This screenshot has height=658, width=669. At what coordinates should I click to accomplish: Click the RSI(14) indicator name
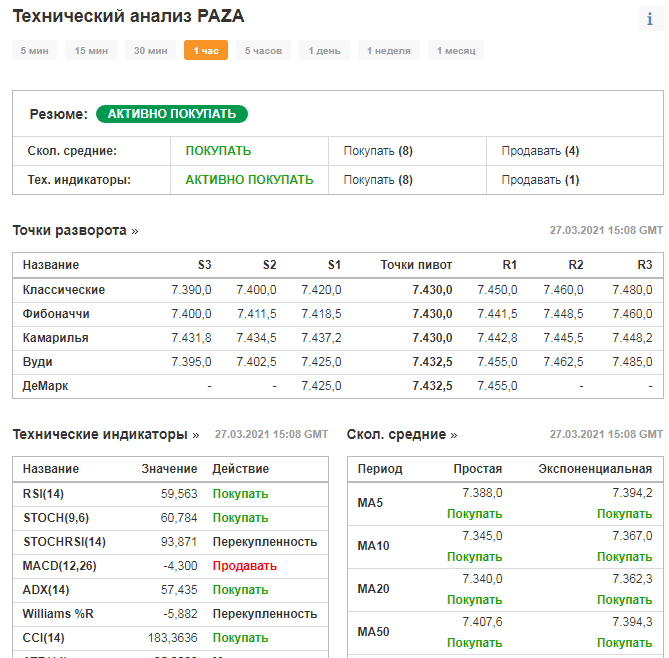[x=42, y=493]
